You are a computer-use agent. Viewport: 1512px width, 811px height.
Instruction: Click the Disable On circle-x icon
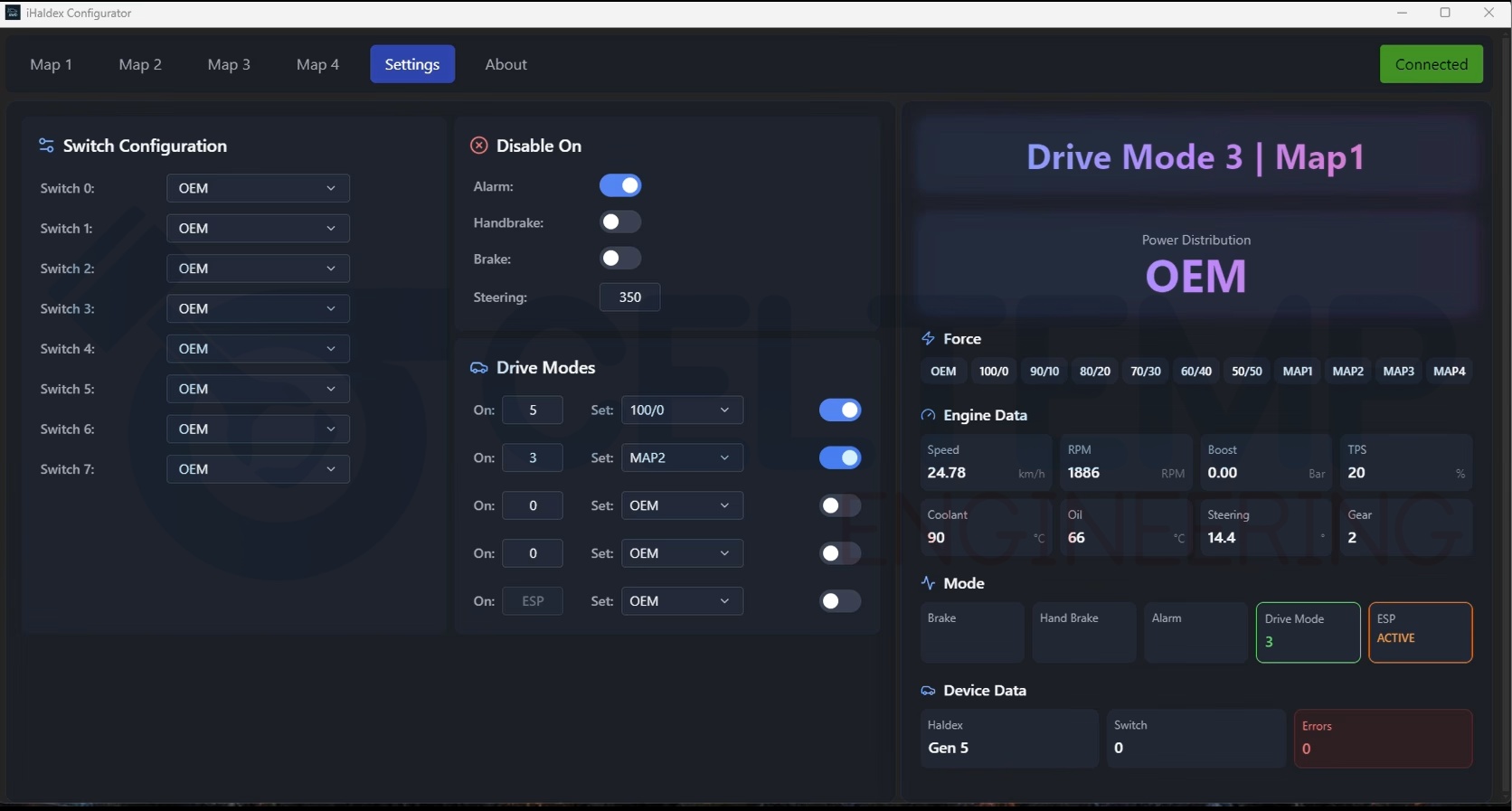point(479,146)
